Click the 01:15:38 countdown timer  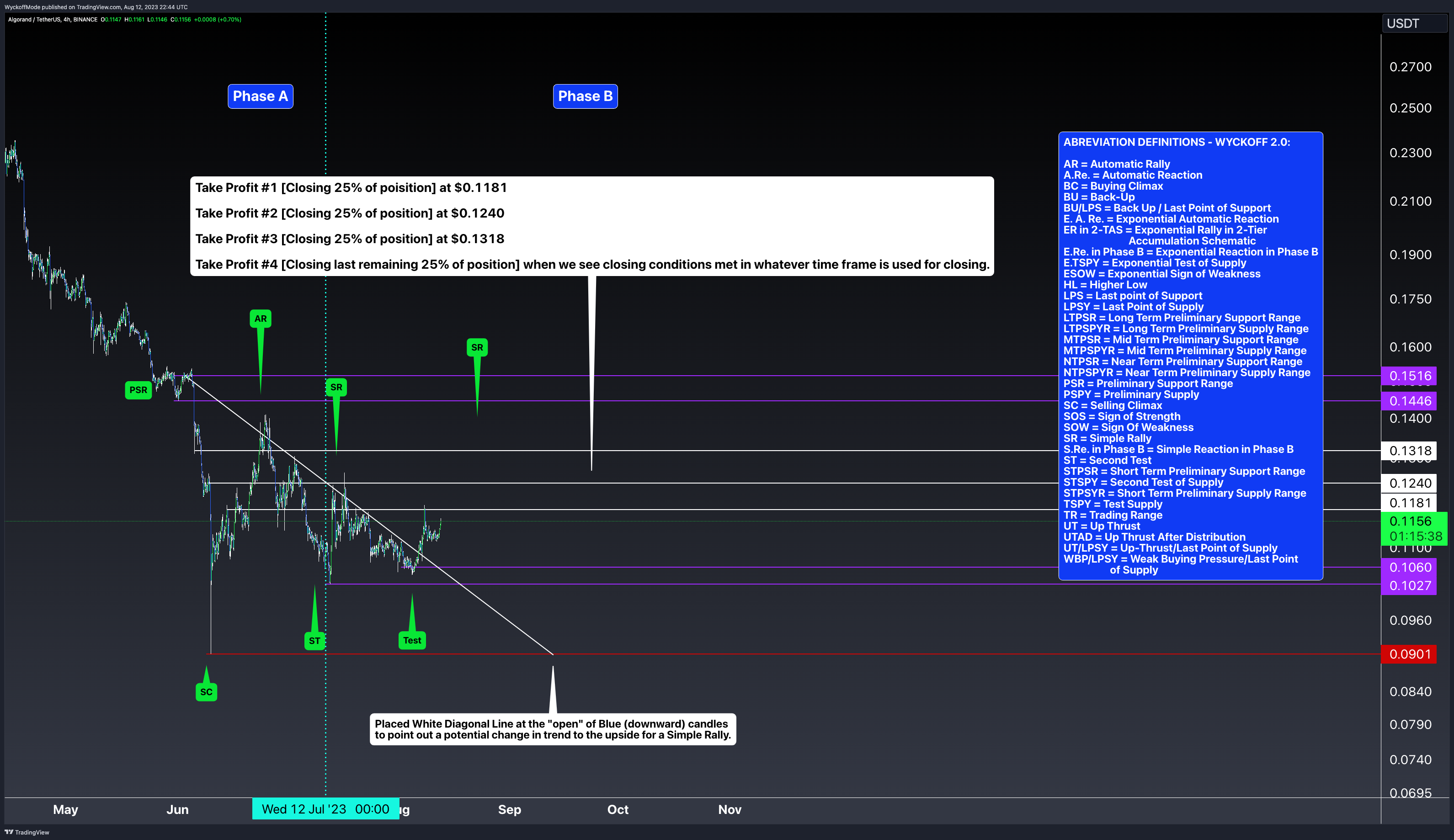[x=1415, y=537]
